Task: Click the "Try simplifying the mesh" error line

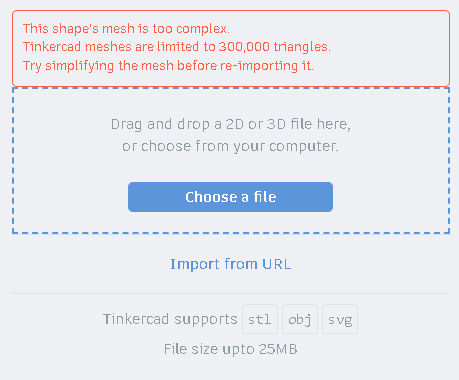Action: (x=168, y=66)
